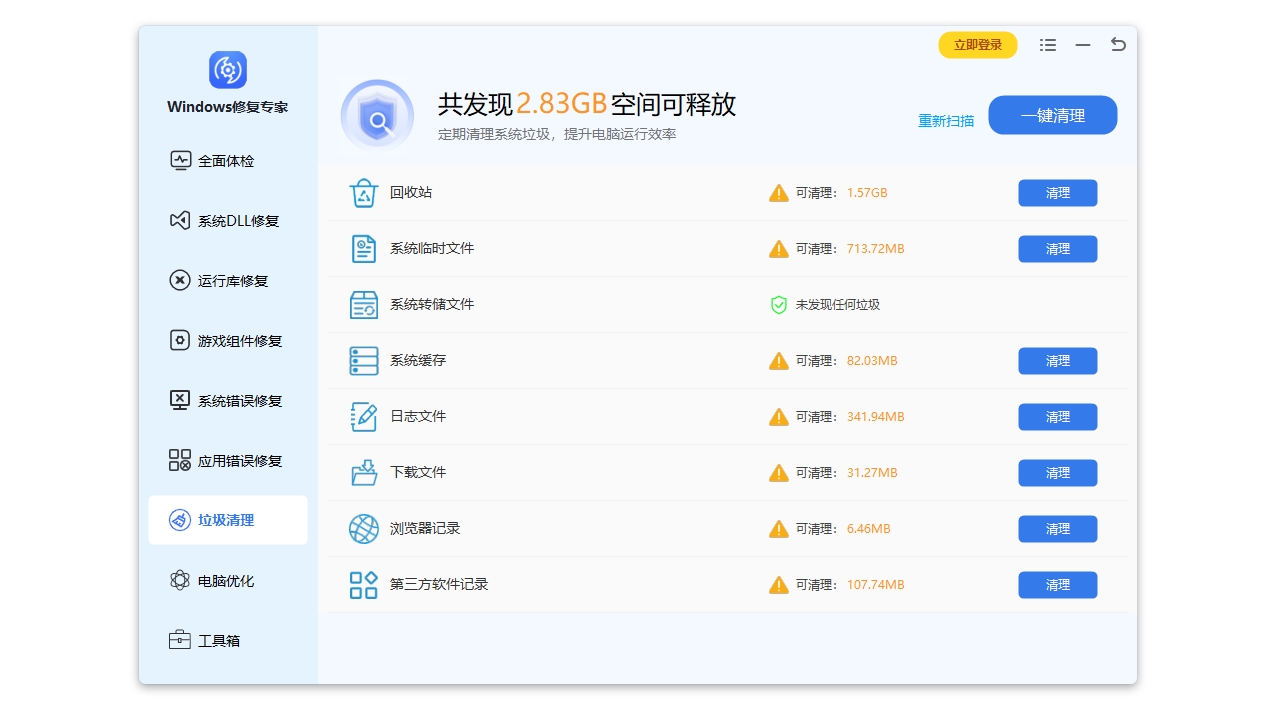Click the 重新扫描 link
Image resolution: width=1280 pixels, height=720 pixels.
click(x=944, y=119)
